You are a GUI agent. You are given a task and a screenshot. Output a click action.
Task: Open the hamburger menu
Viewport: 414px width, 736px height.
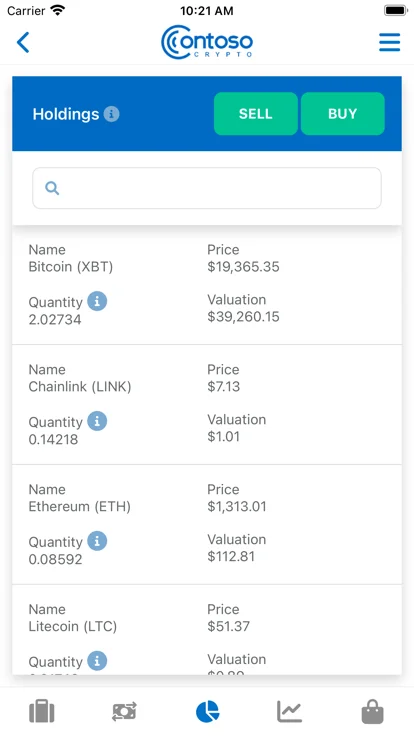point(390,42)
